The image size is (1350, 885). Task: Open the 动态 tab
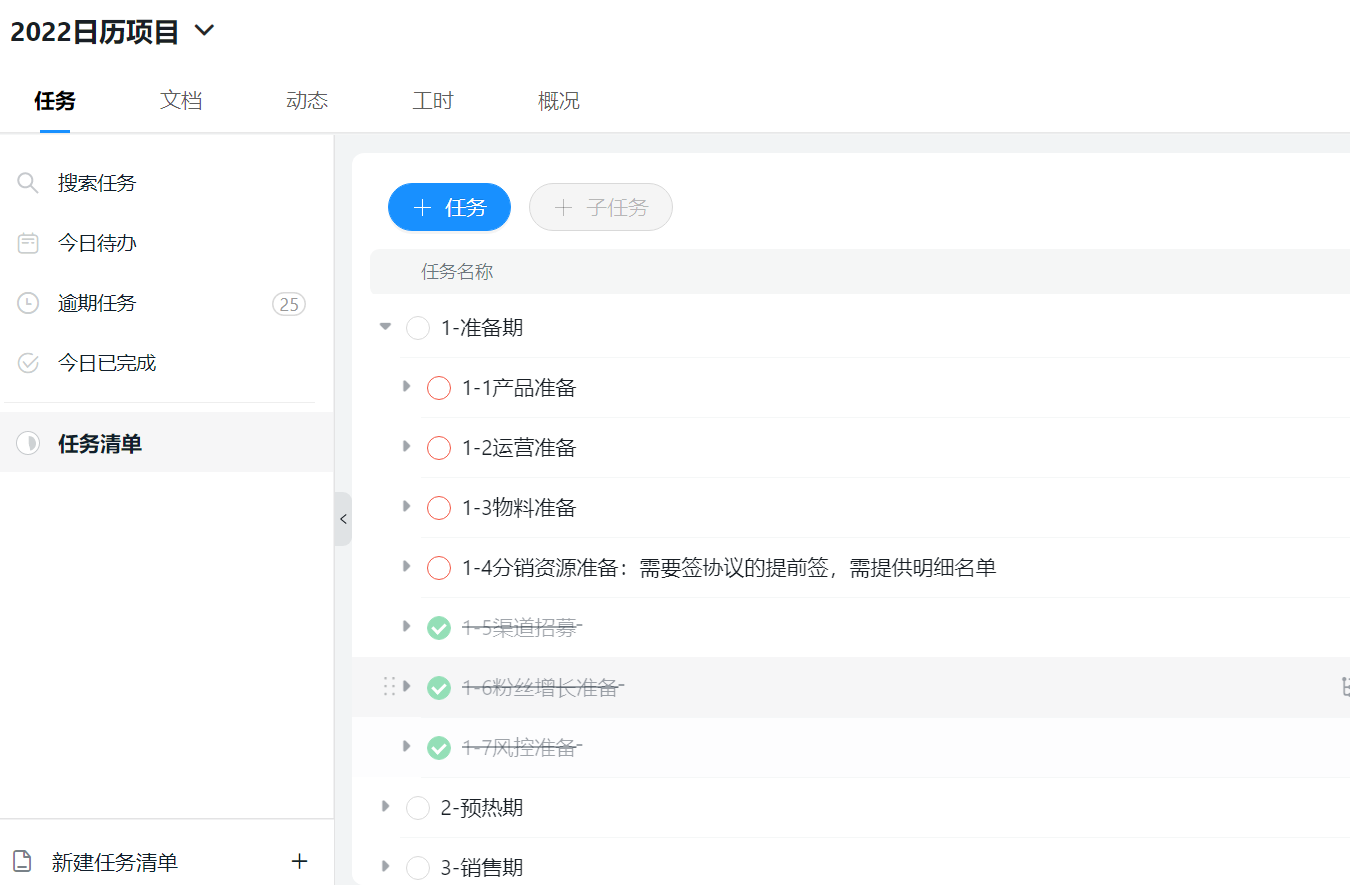tap(307, 100)
